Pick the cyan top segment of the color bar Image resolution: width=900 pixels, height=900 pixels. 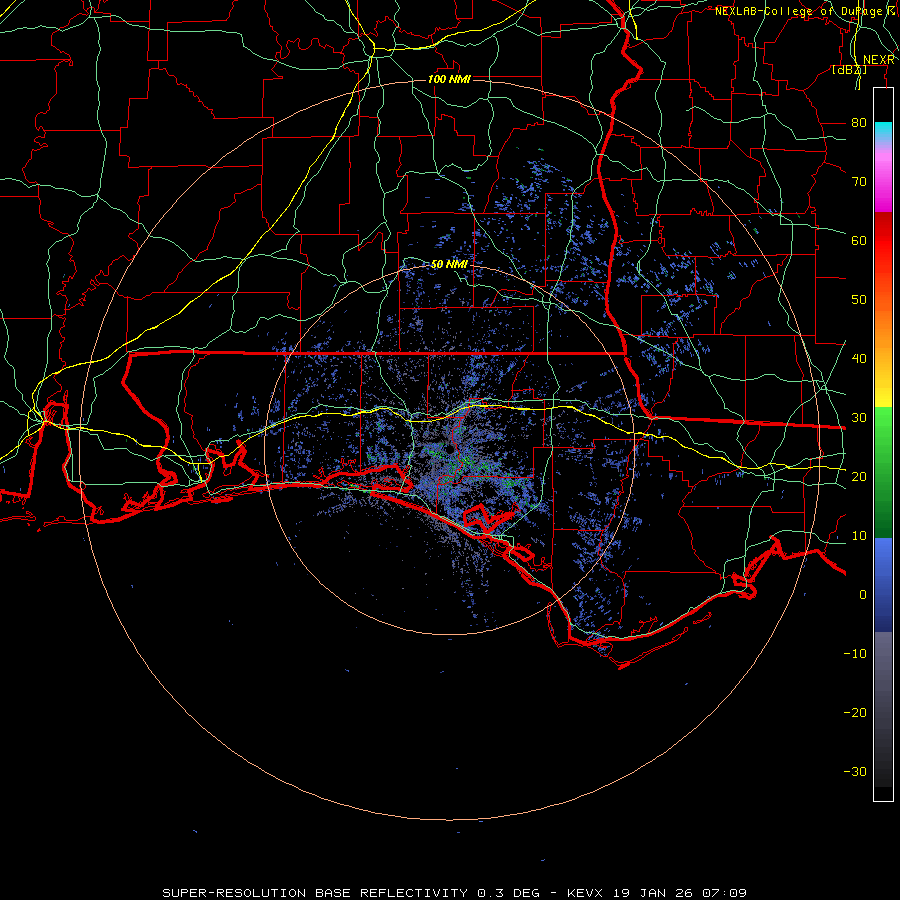pyautogui.click(x=883, y=132)
